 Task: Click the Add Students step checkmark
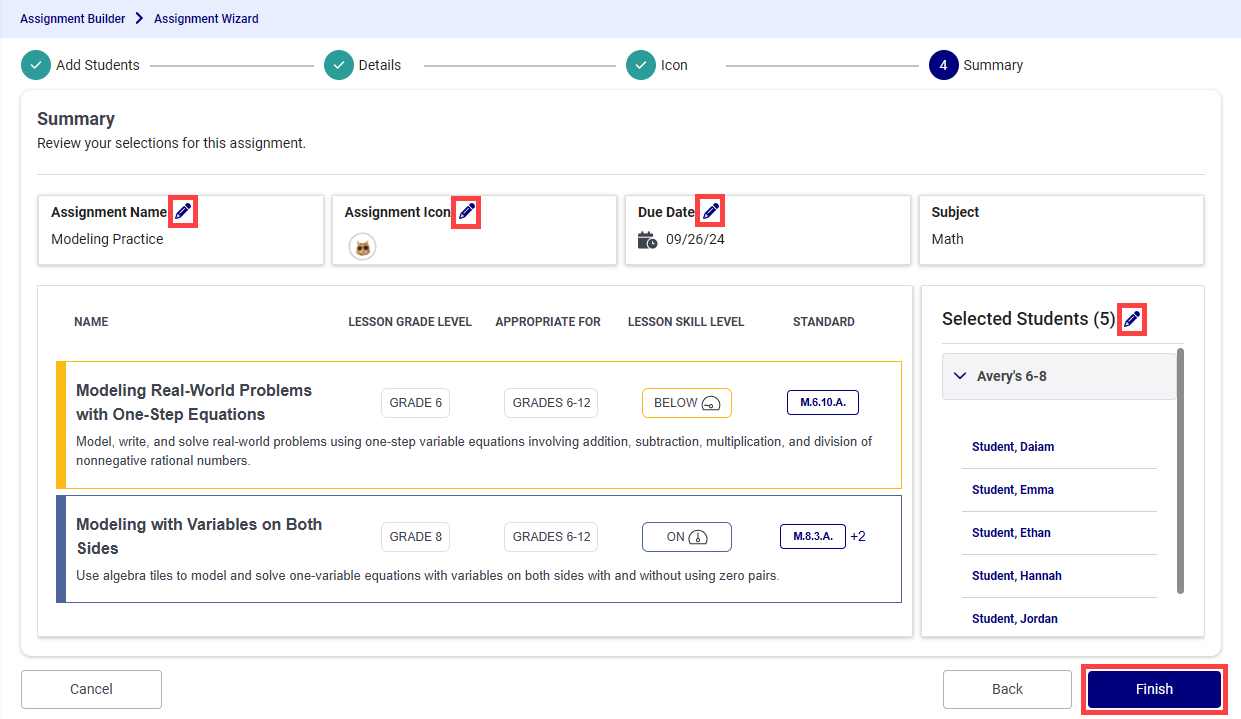[36, 65]
